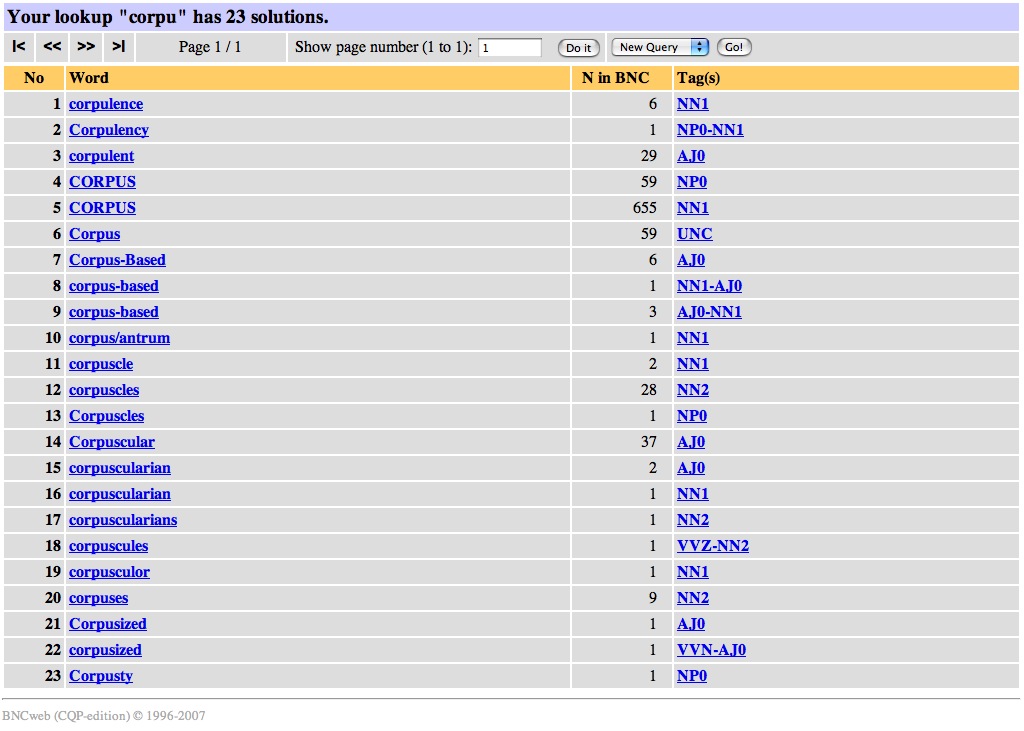The width and height of the screenshot is (1024, 731).
Task: Click the NP0-NN1 tag link
Action: pos(710,130)
